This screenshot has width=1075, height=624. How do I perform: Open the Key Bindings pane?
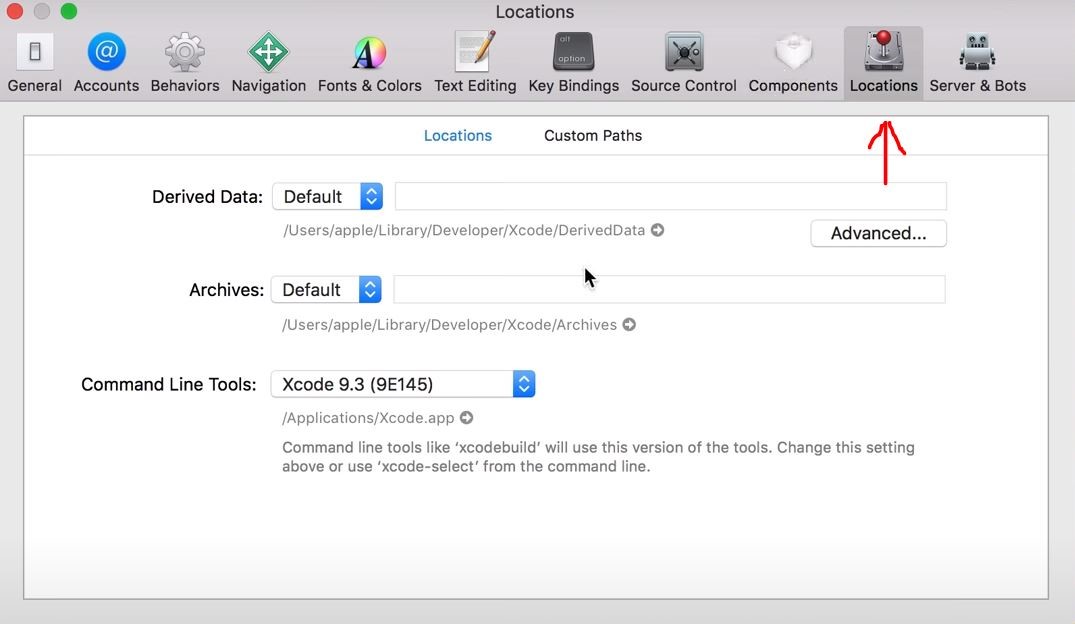(573, 62)
